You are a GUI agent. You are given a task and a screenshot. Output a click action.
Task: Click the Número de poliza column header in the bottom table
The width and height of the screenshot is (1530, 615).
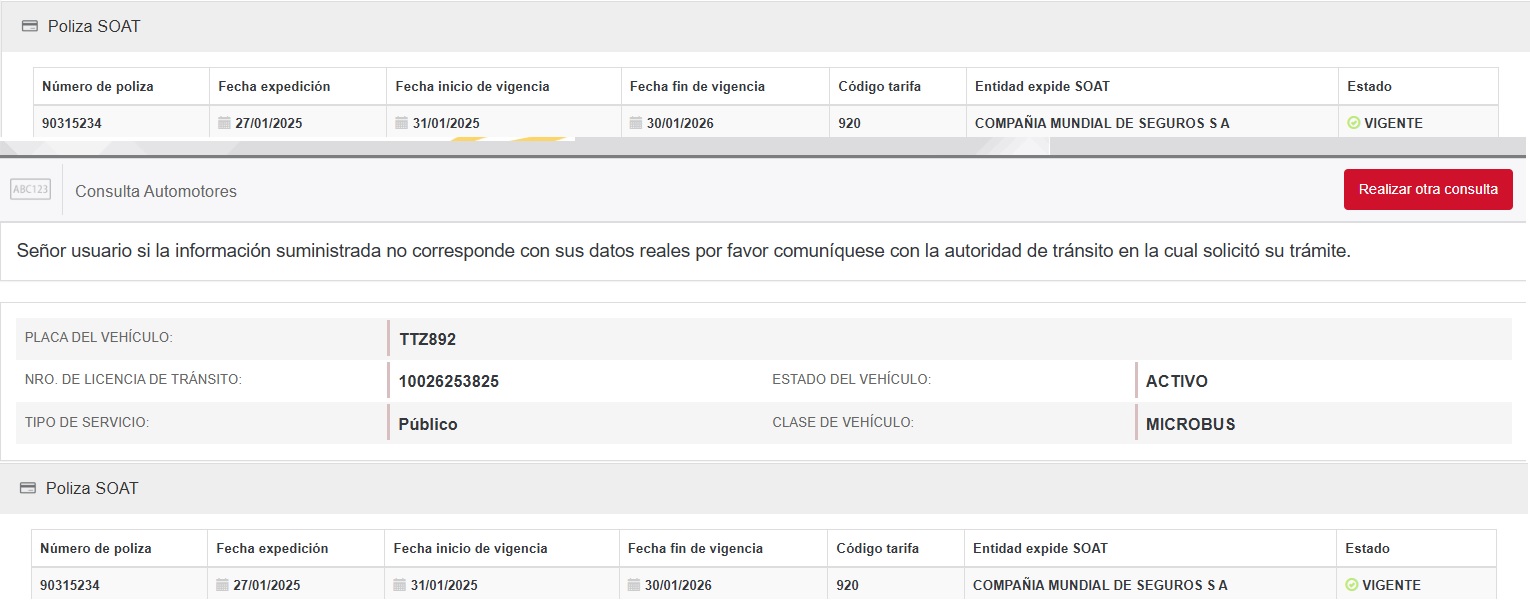point(96,548)
